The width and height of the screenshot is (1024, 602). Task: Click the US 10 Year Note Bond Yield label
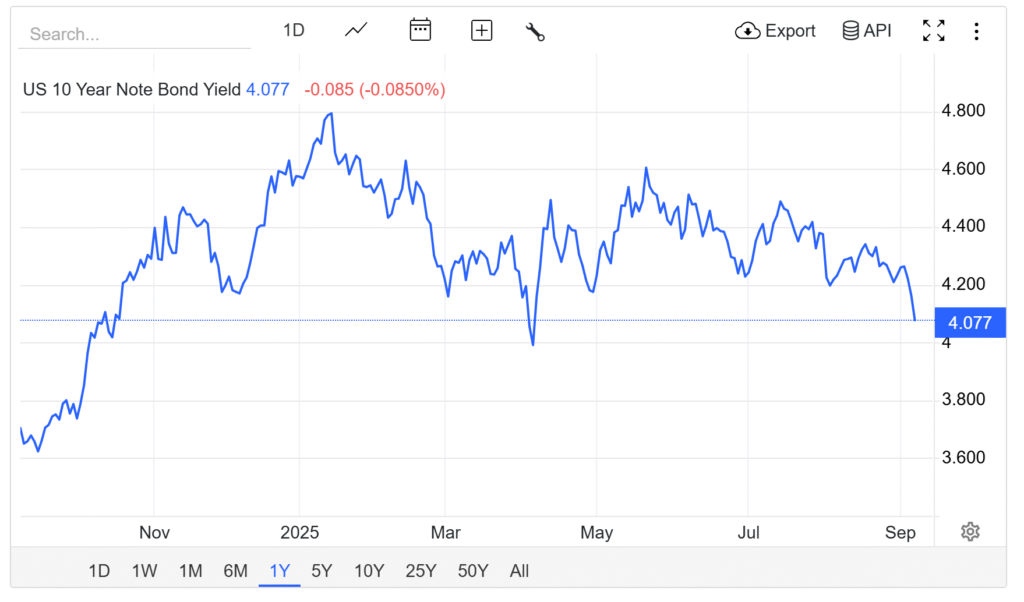[131, 89]
